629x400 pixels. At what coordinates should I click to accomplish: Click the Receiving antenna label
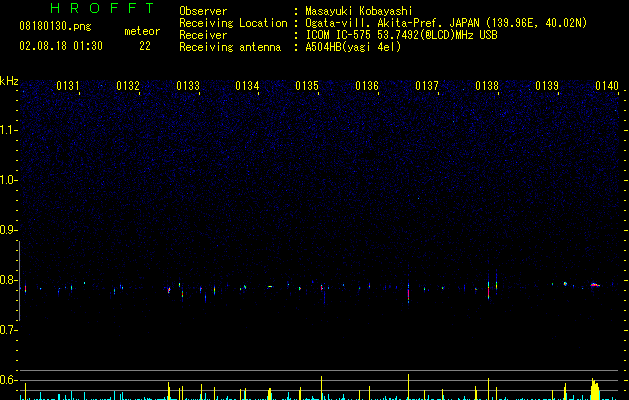230,47
